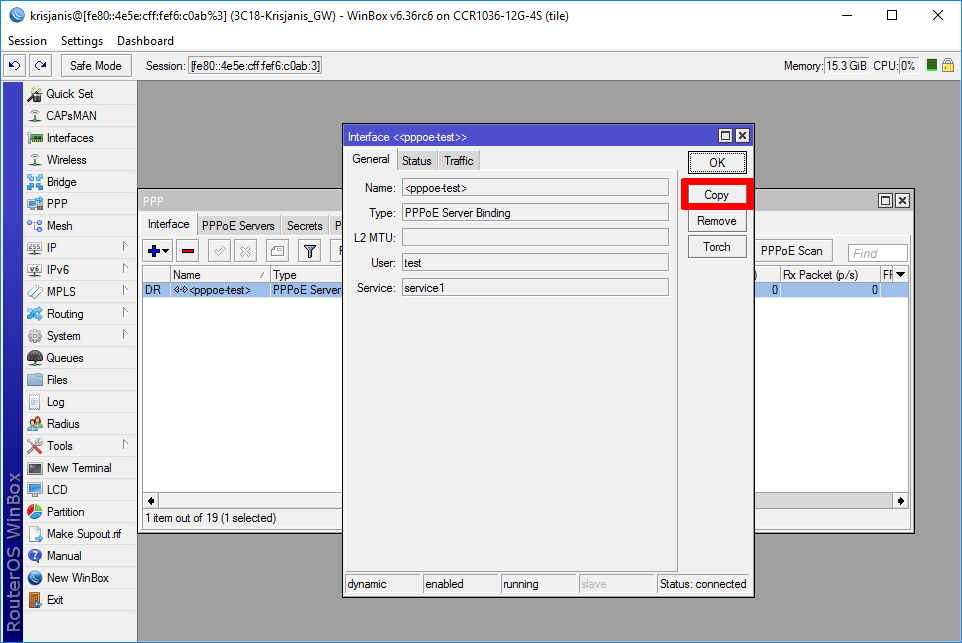This screenshot has height=643, width=962.
Task: Switch to the Traffic tab
Action: (458, 159)
